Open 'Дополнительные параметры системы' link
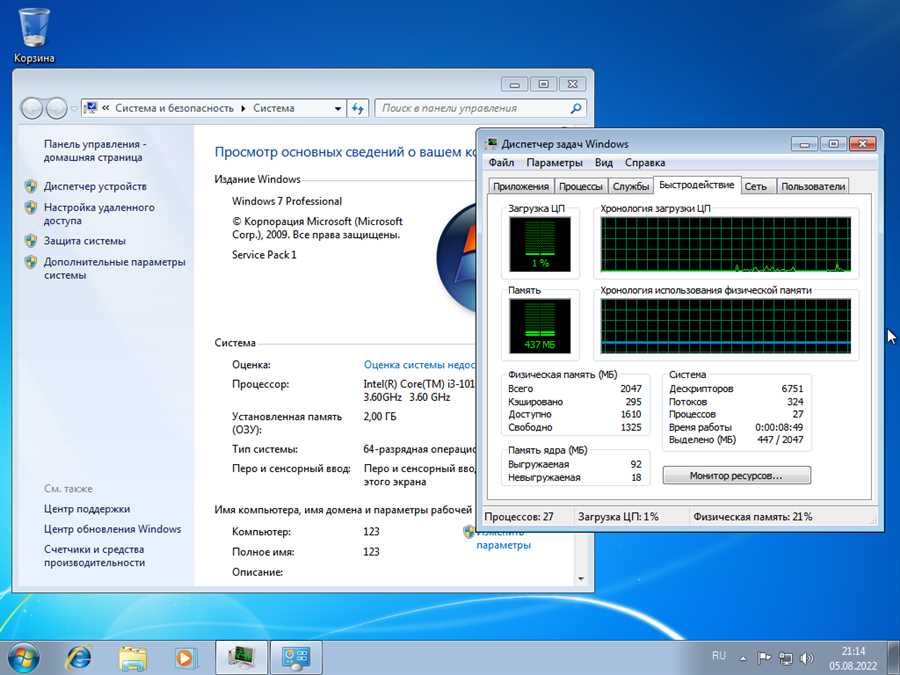The image size is (900, 675). click(114, 268)
